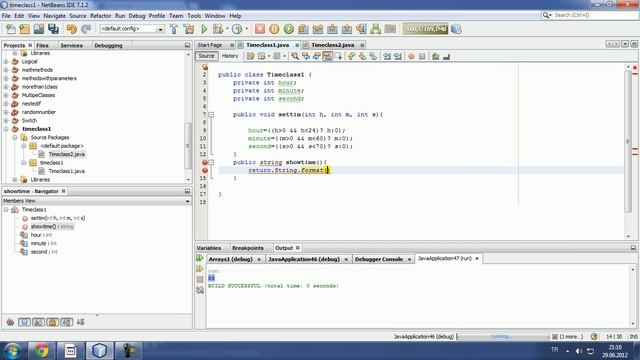
Task: Collapse the Source Packages node
Action: click(x=15, y=138)
